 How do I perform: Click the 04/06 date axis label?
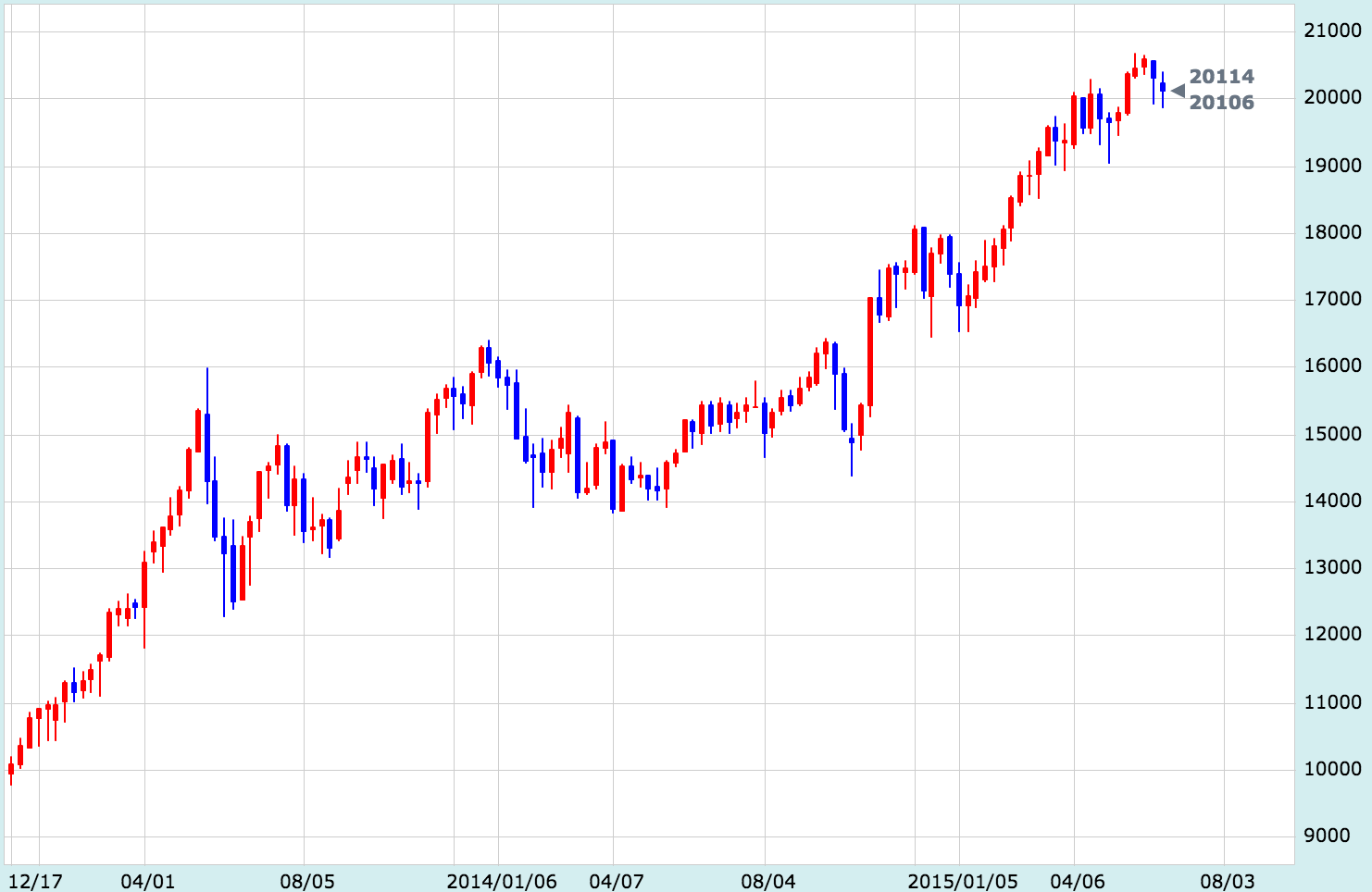click(1077, 881)
